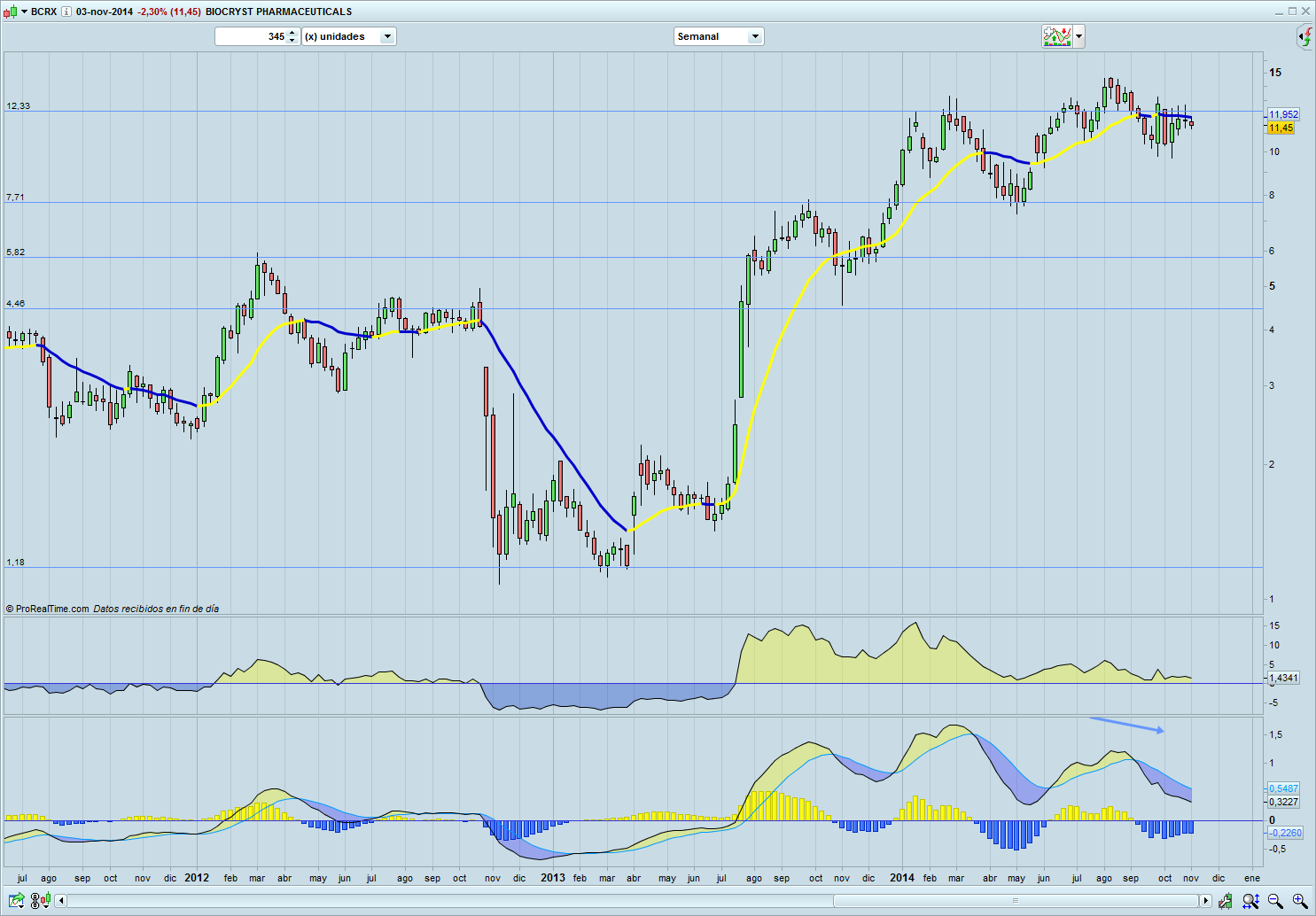1316x916 pixels.
Task: Open the add indicator chart icon
Action: pyautogui.click(x=1056, y=36)
